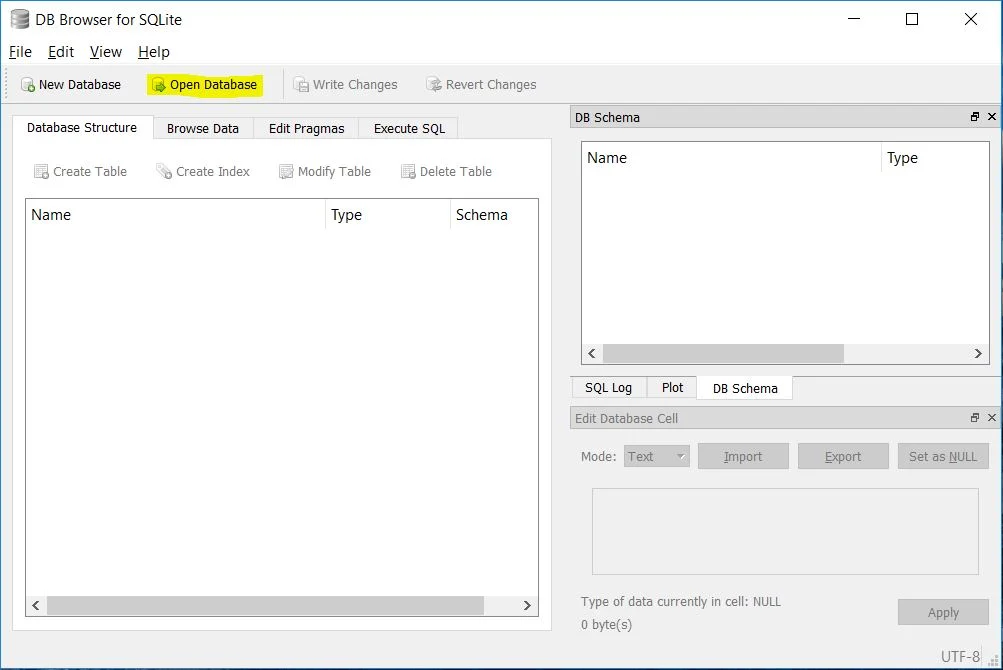Click inside the cell editor text area
The width and height of the screenshot is (1003, 670).
coord(785,532)
